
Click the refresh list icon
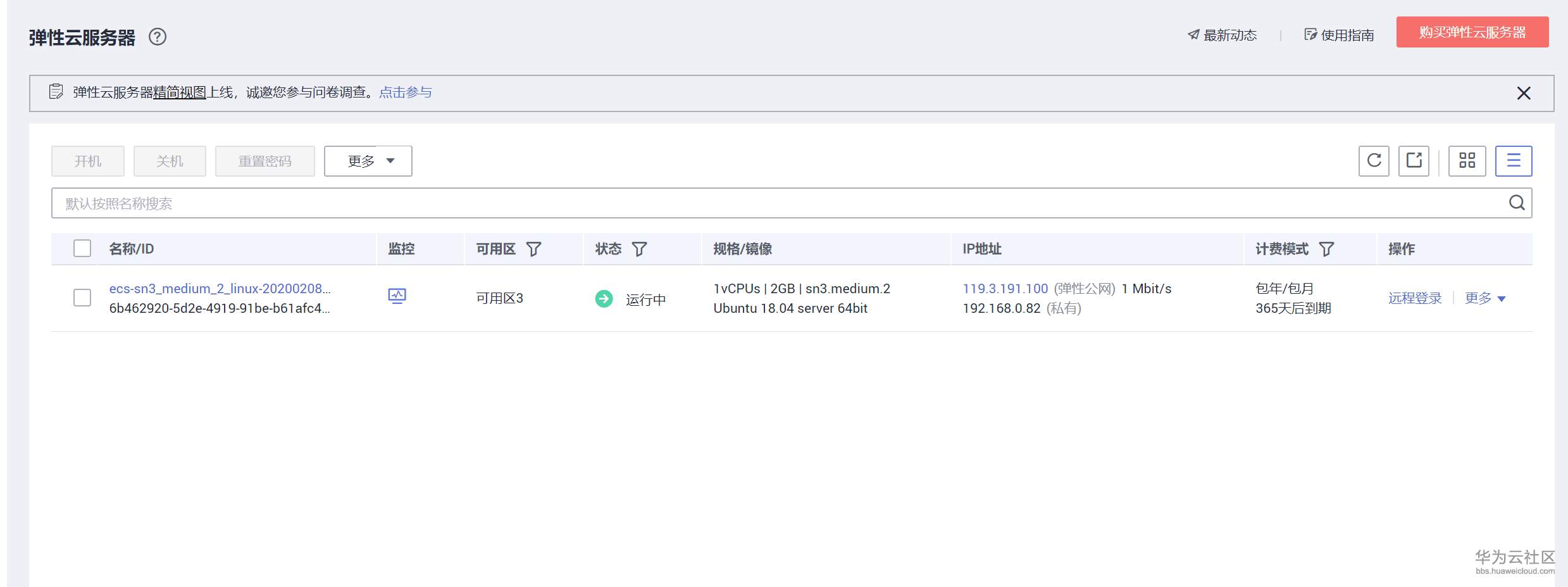tap(1374, 161)
